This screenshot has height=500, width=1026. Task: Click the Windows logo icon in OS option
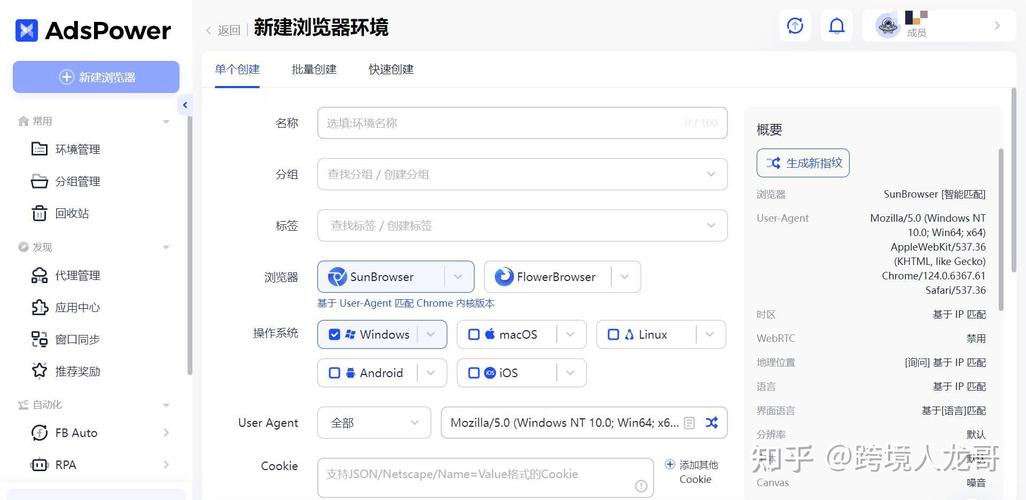350,334
